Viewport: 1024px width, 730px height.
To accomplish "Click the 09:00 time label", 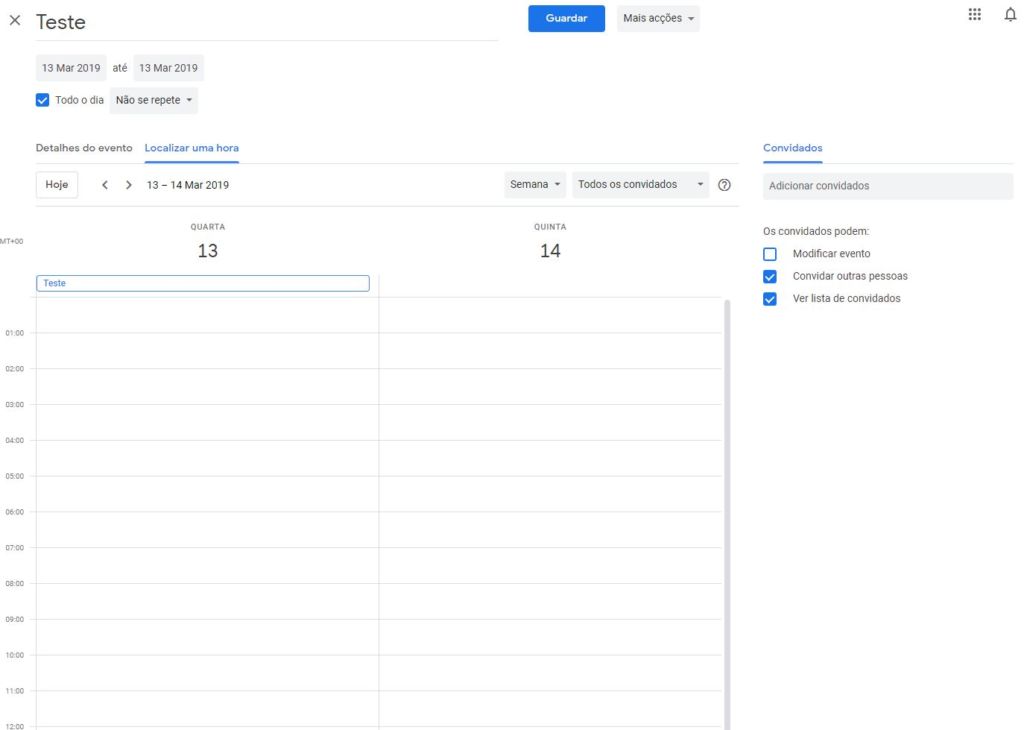I will click(x=14, y=619).
